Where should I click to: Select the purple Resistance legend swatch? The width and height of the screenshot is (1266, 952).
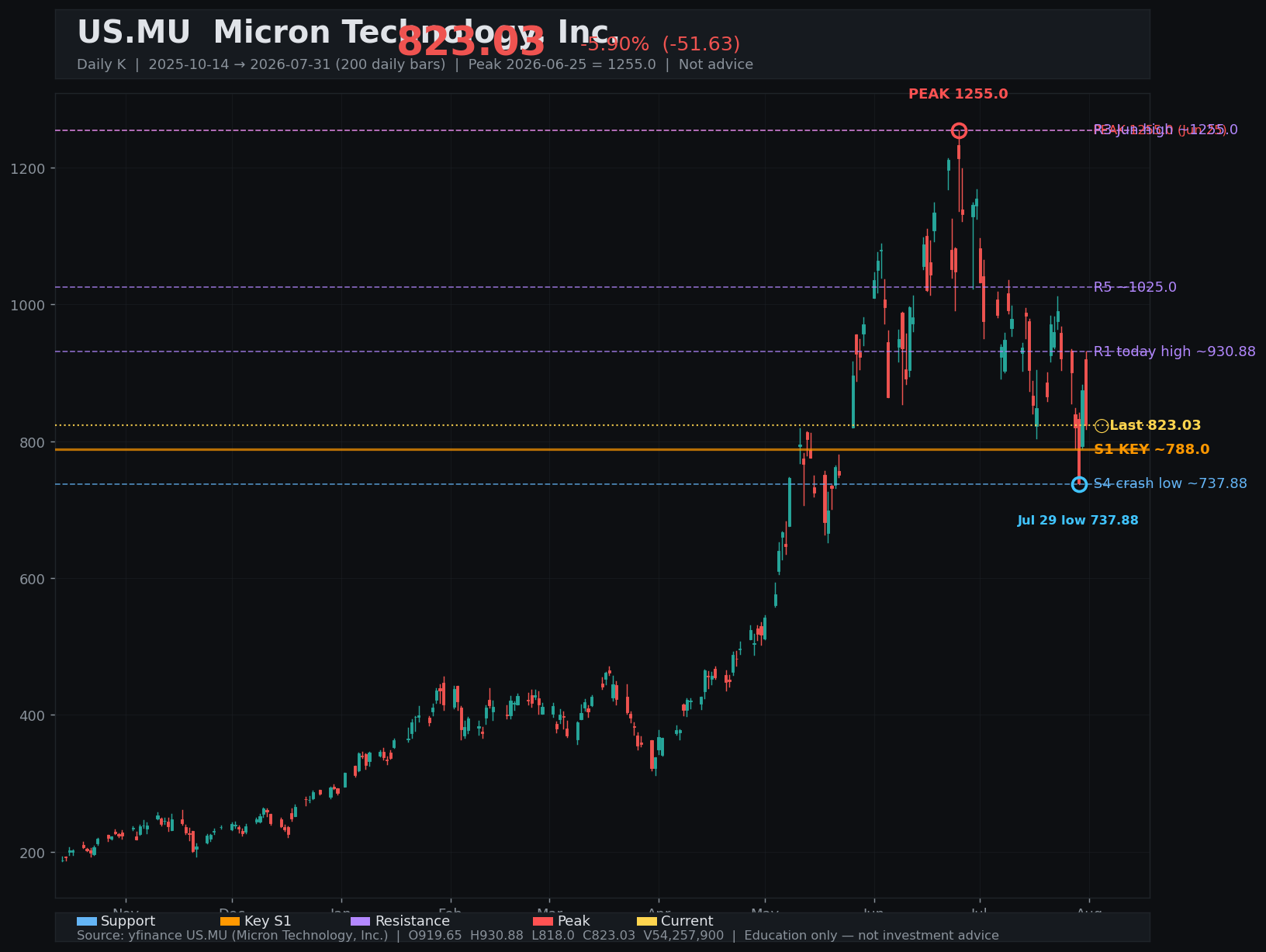point(361,921)
